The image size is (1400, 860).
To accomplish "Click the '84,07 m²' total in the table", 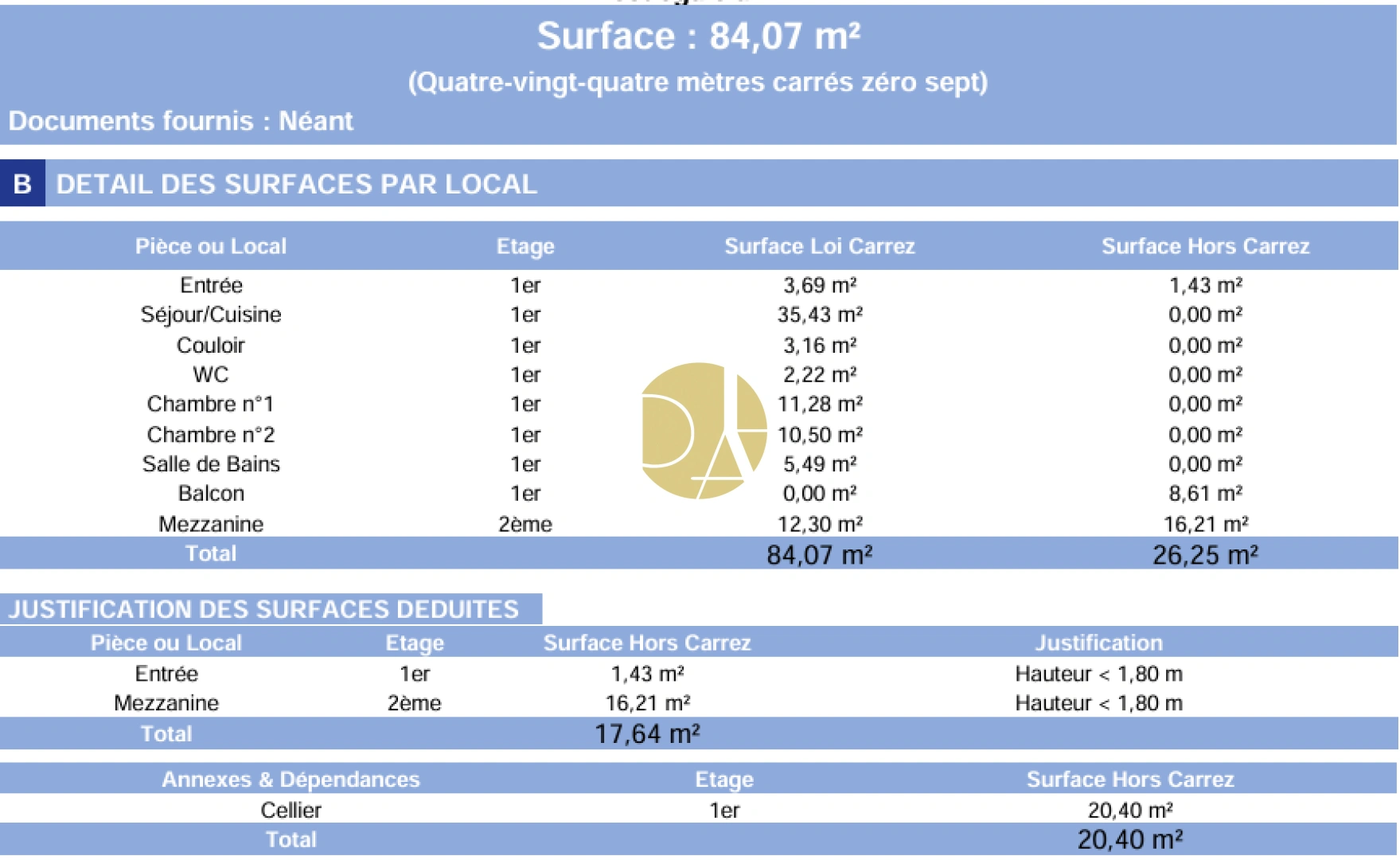I will [x=820, y=554].
